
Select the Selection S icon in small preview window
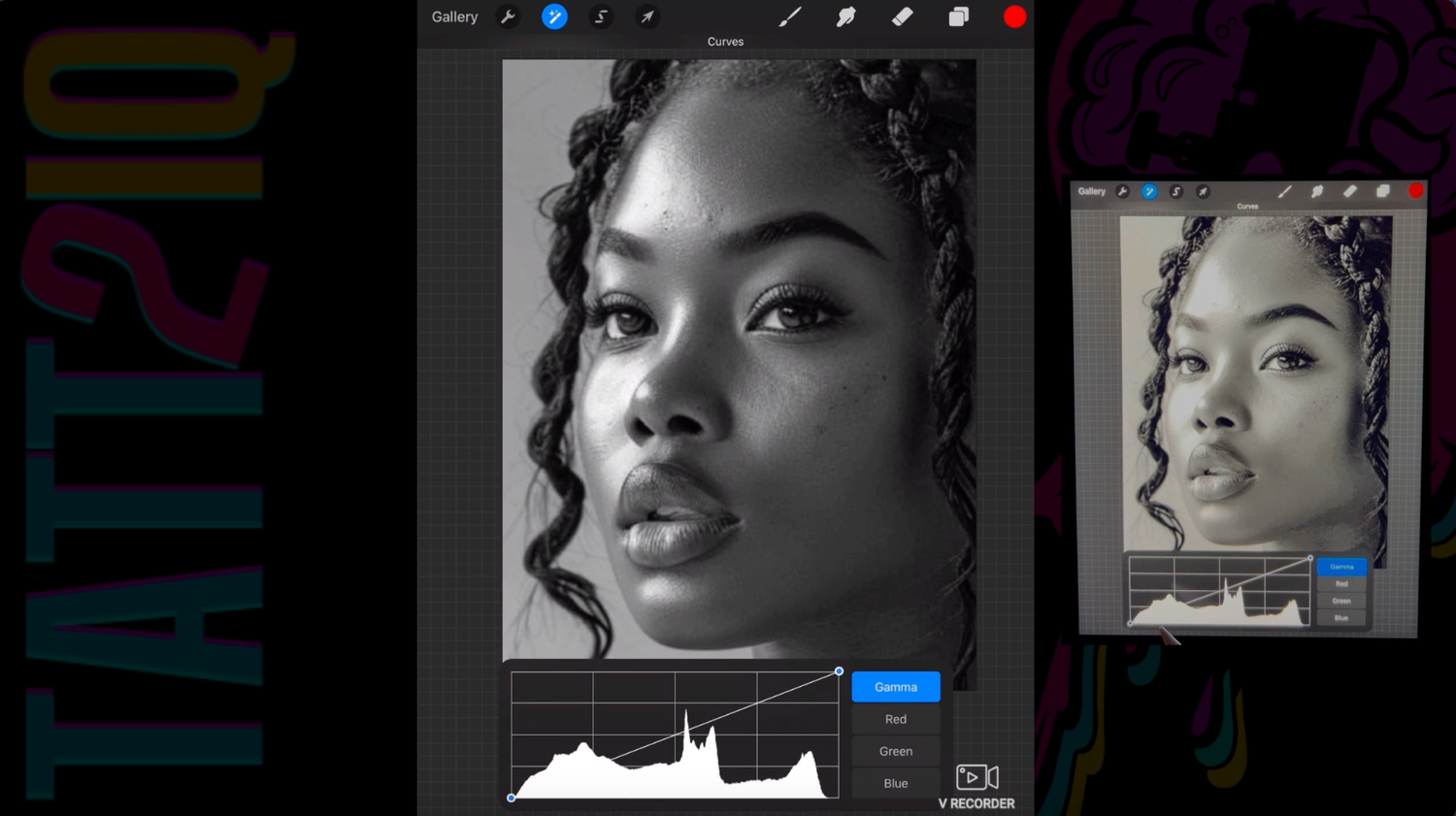[1176, 192]
